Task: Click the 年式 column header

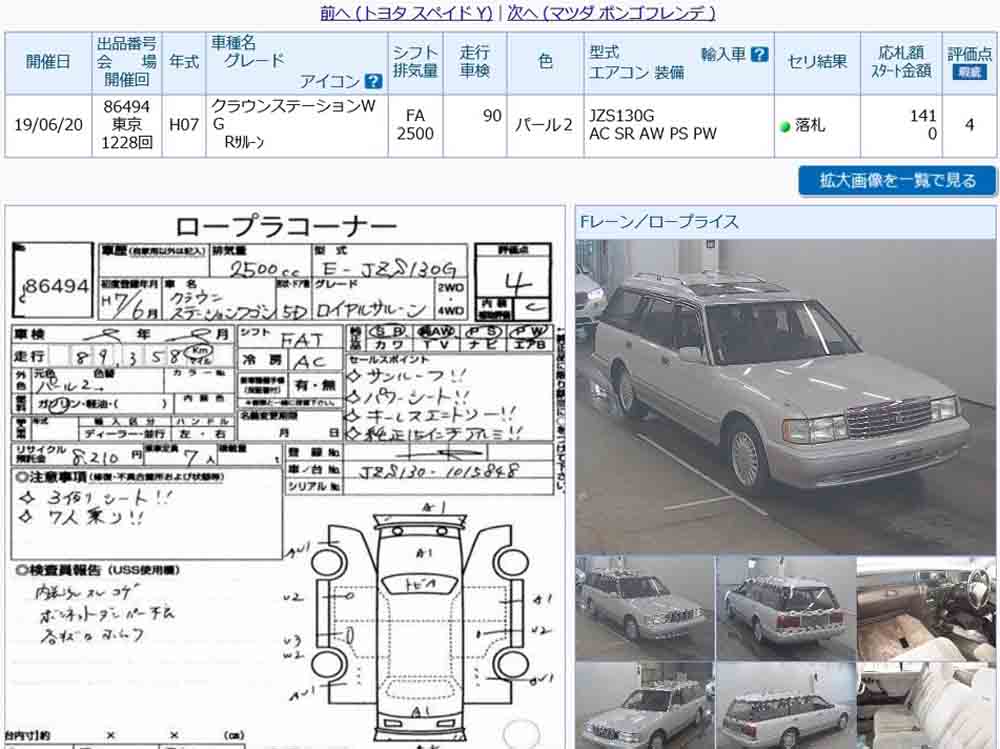Action: click(x=184, y=63)
